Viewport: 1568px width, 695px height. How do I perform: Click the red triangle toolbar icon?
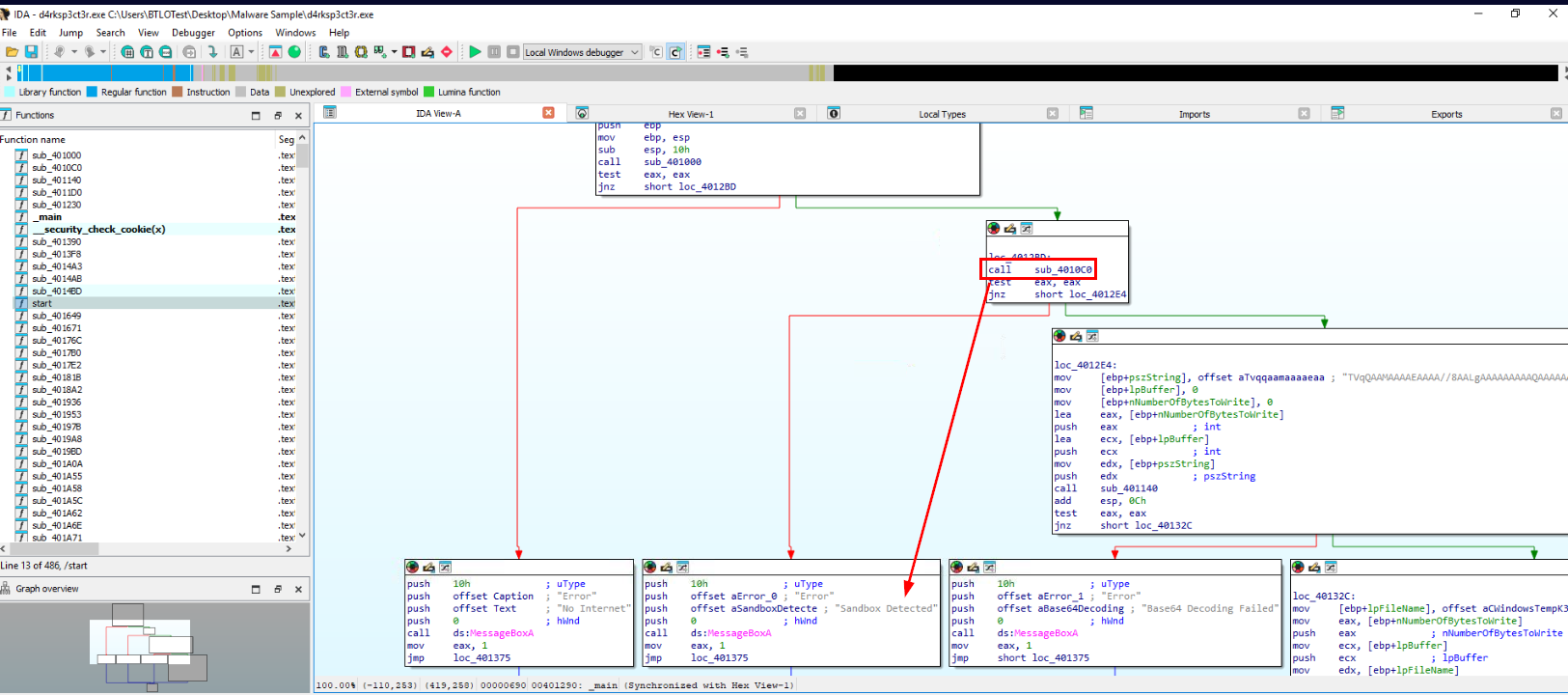(275, 52)
